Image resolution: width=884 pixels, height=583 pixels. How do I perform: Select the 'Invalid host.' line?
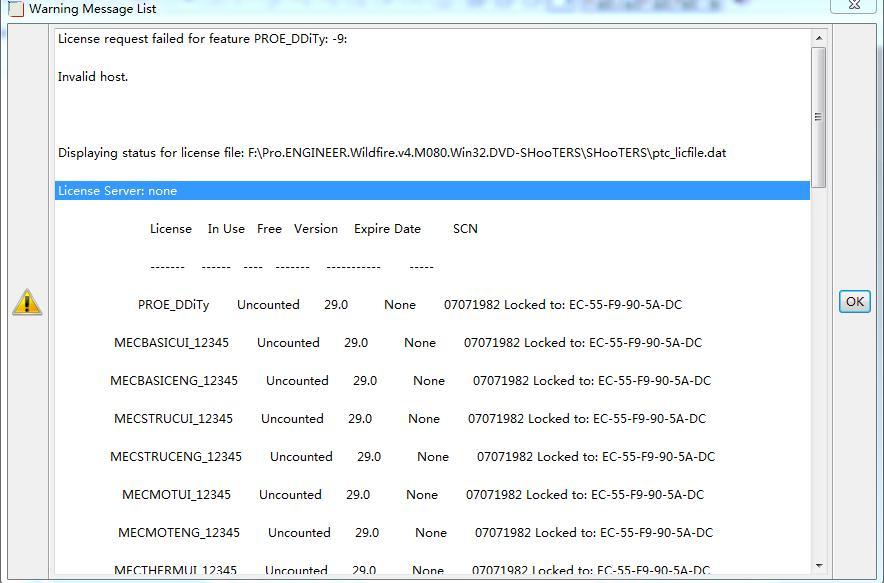pos(432,77)
